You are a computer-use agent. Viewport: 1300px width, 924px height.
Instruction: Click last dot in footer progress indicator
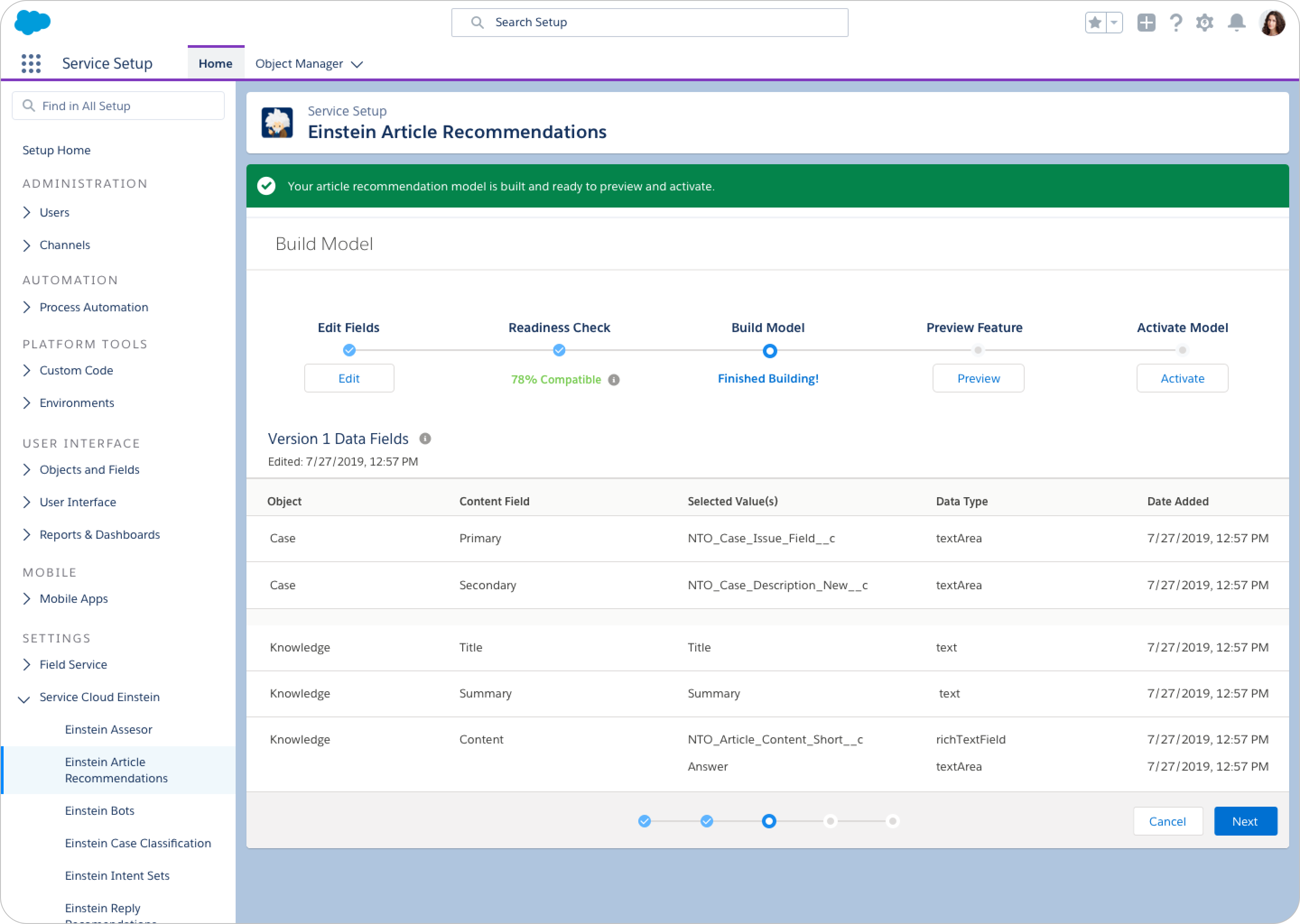pos(892,821)
